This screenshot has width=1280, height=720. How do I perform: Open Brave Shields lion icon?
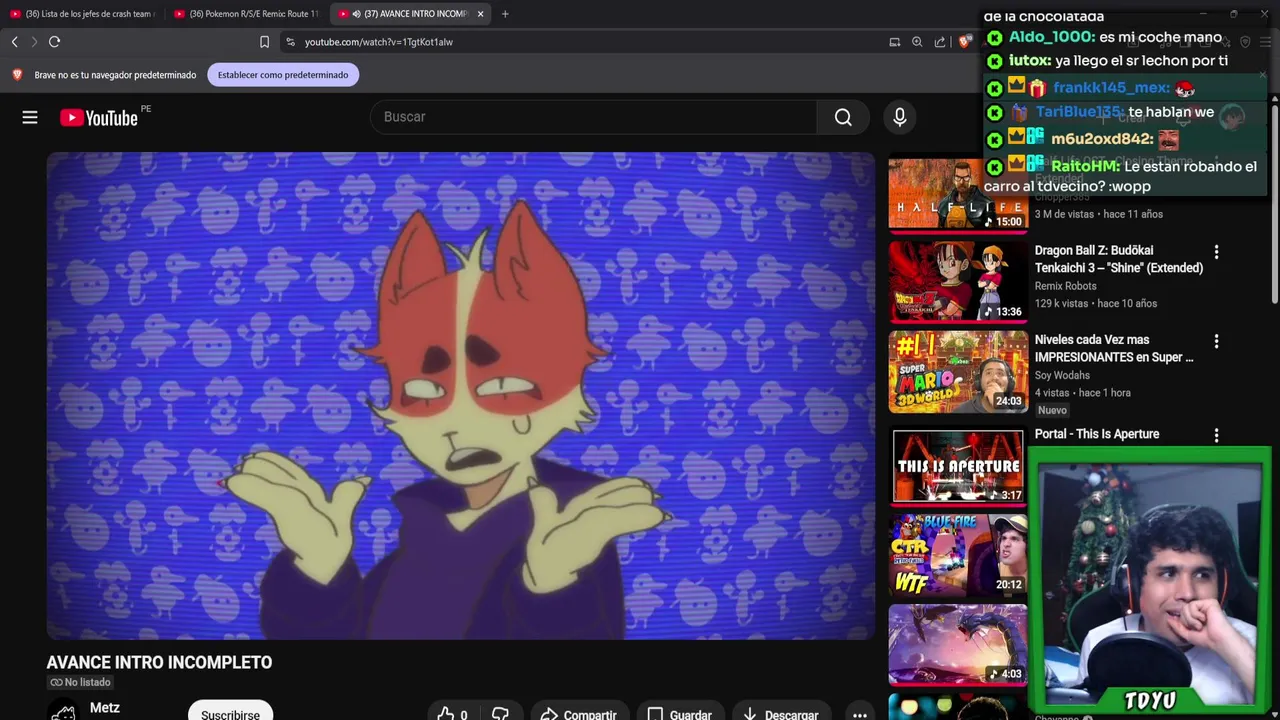click(x=964, y=42)
